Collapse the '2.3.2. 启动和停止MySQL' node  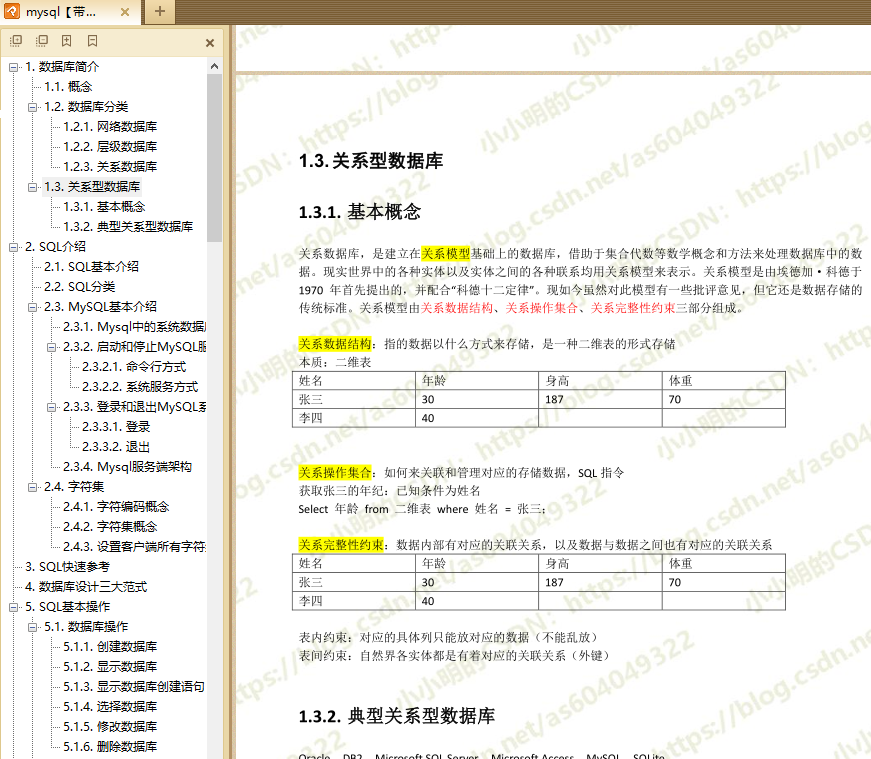pyautogui.click(x=51, y=347)
